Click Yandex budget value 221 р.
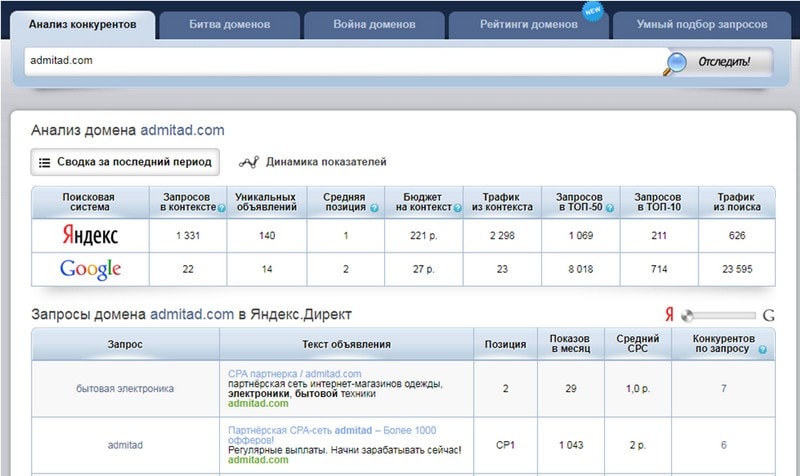 pos(423,236)
